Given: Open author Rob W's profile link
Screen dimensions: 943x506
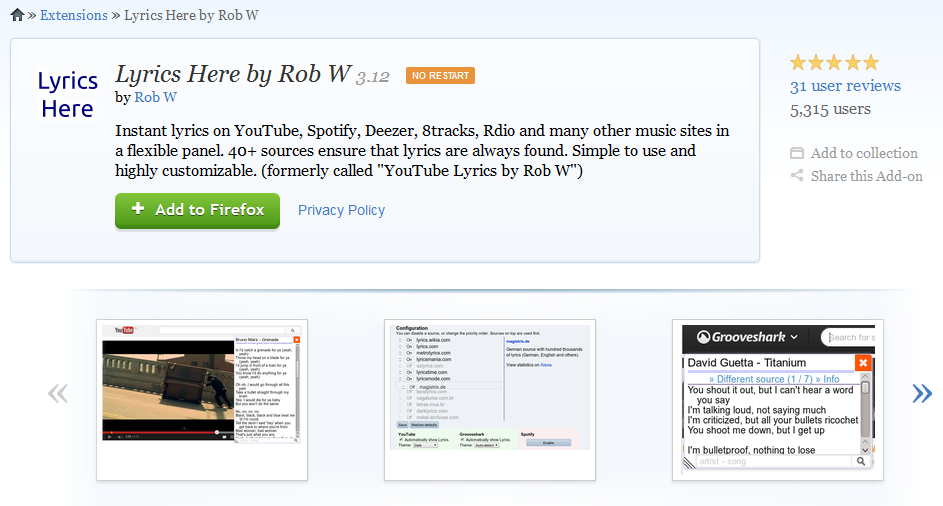Looking at the screenshot, I should (x=155, y=97).
